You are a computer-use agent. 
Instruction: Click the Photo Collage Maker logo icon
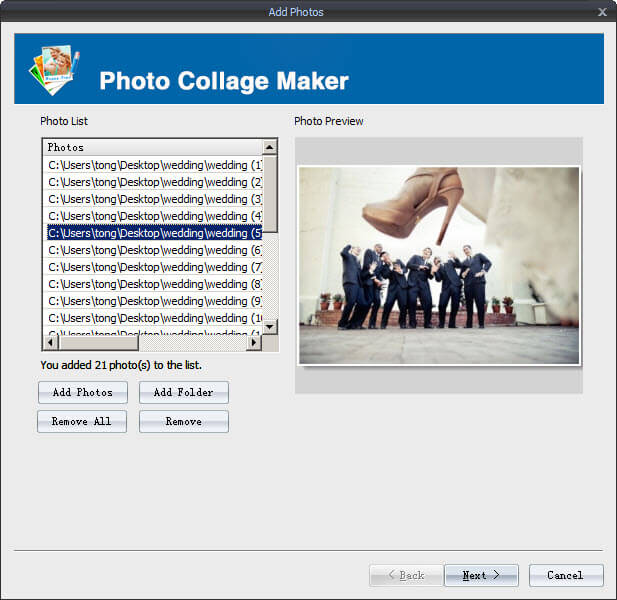pos(54,70)
